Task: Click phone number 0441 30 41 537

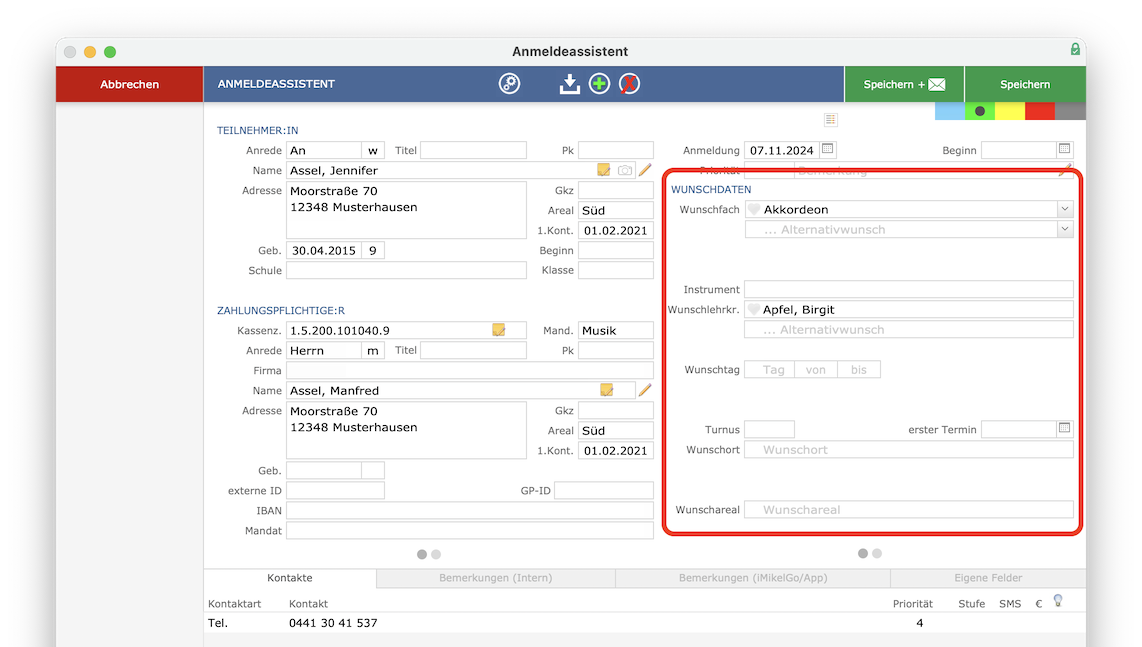Action: click(x=334, y=623)
